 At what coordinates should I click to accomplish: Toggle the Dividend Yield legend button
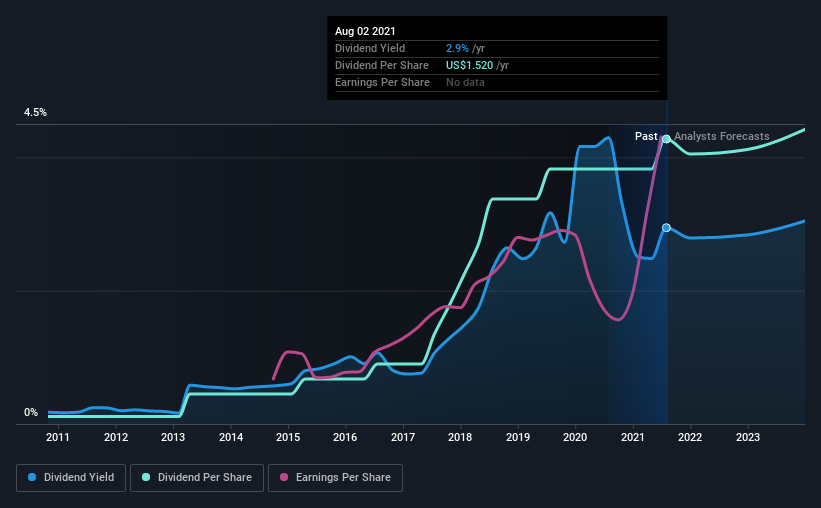71,478
